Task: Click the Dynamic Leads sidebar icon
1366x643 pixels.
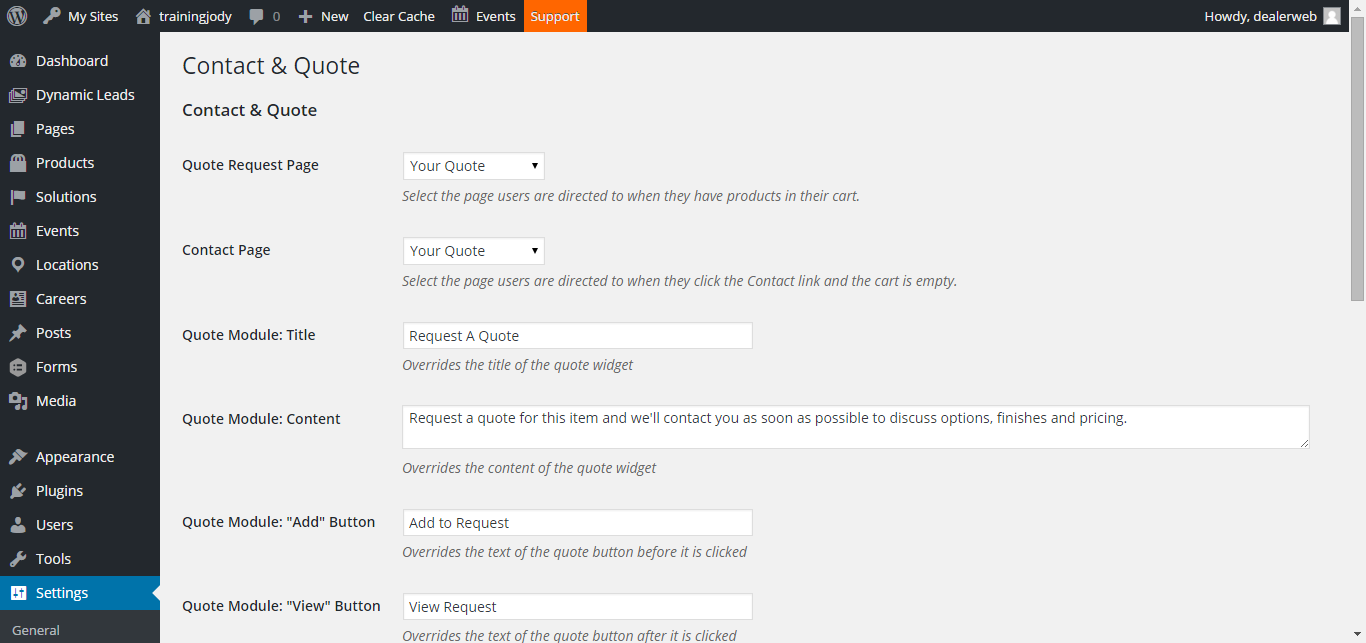Action: pos(18,95)
